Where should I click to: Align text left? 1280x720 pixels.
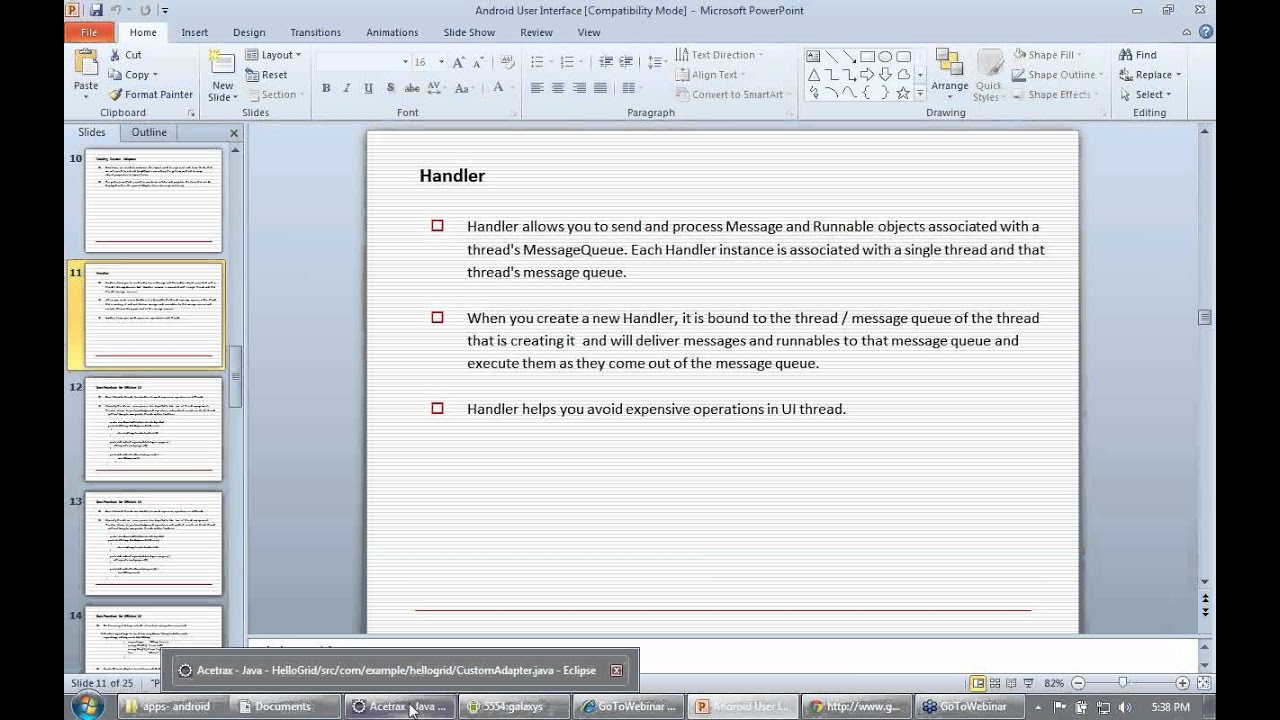pos(537,88)
